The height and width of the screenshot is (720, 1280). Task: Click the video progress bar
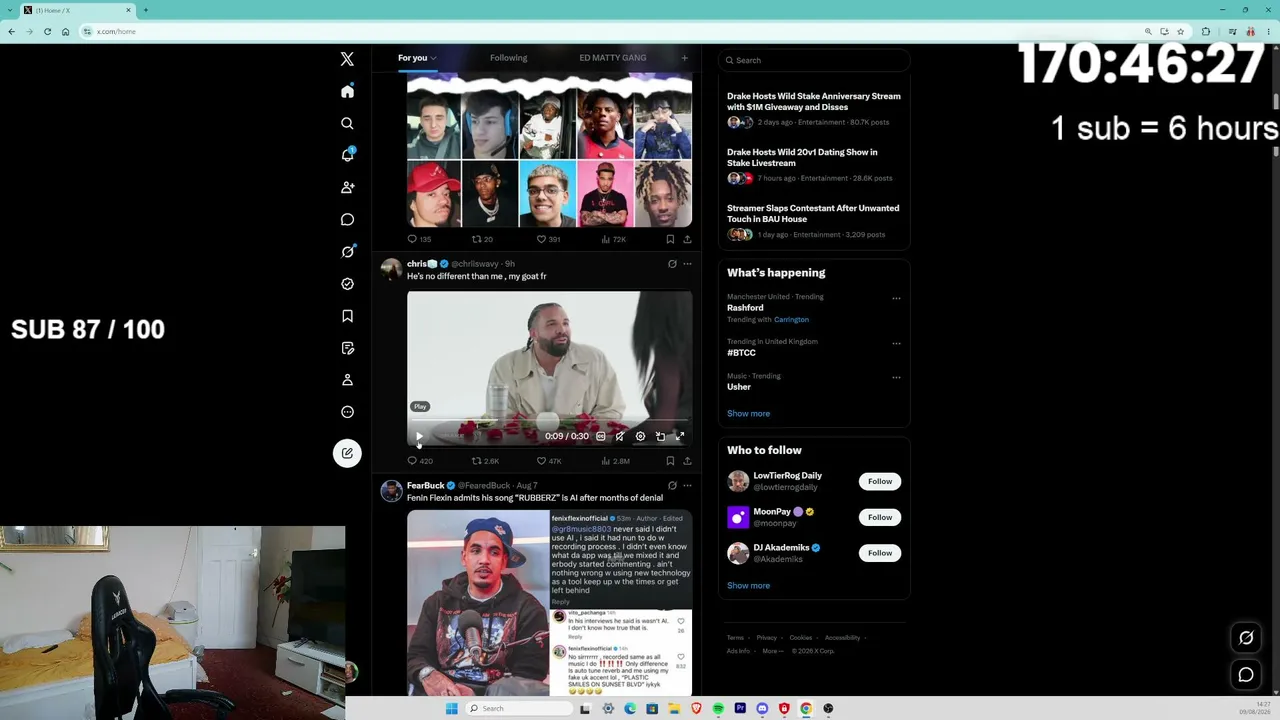(x=549, y=421)
